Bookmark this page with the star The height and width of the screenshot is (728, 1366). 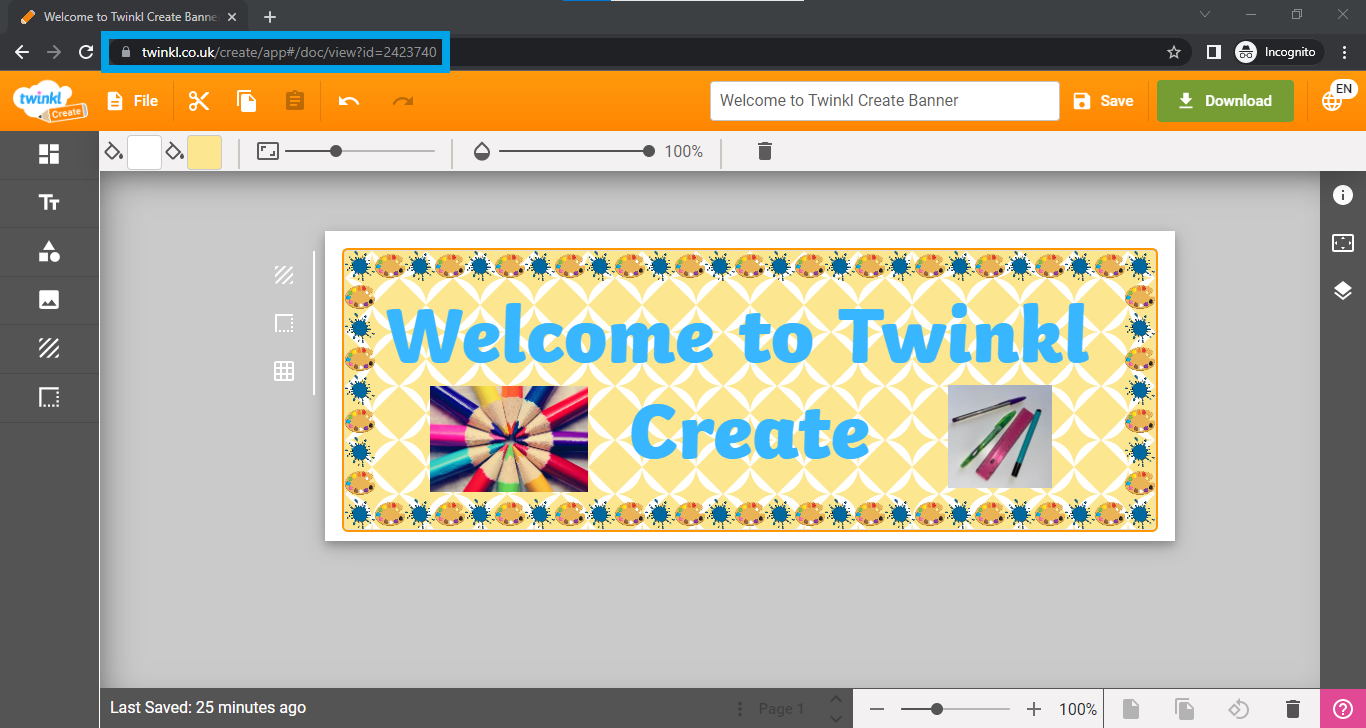point(1174,52)
